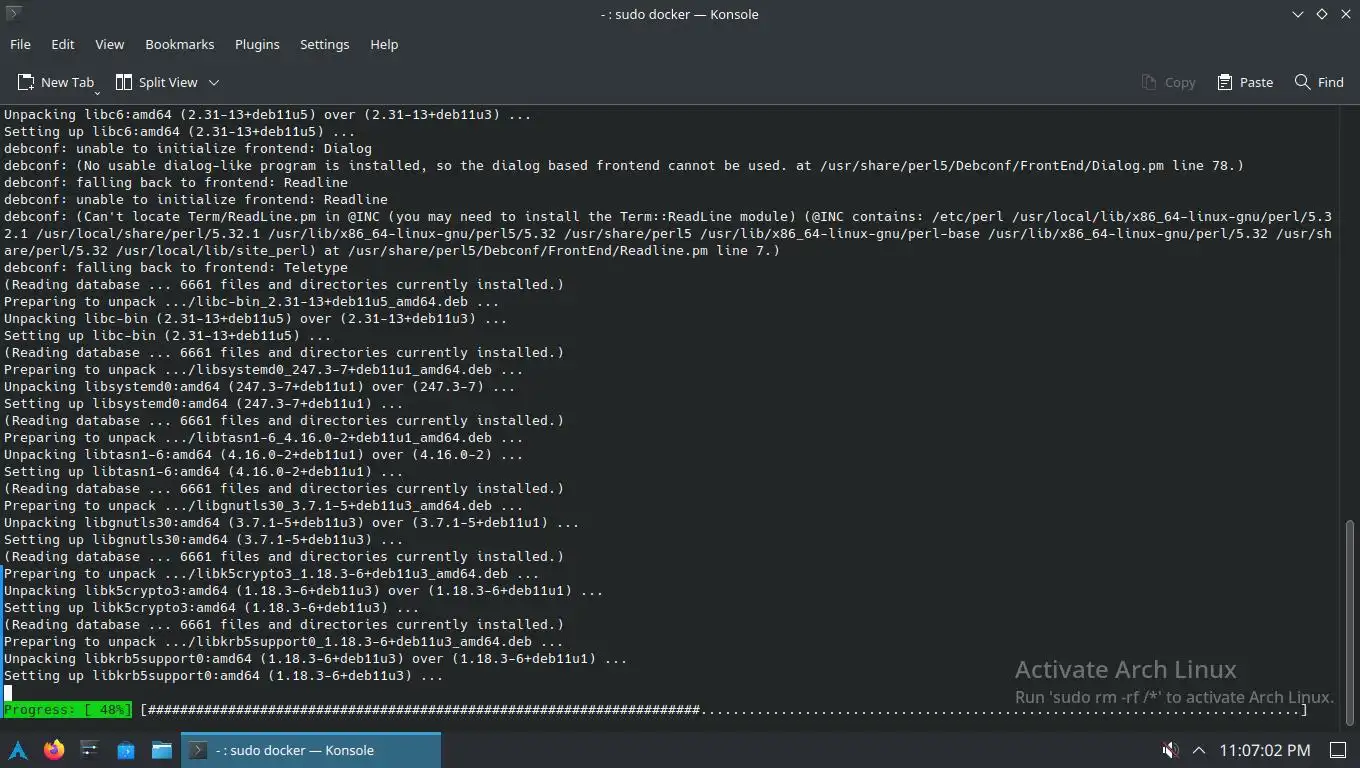Click 'falling back to frontend: Teletype' line
1360x768 pixels.
pyautogui.click(x=176, y=267)
